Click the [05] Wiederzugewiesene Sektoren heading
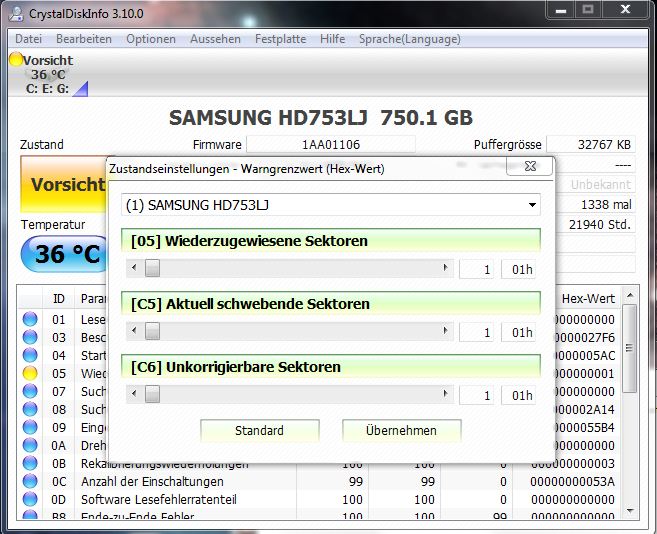This screenshot has width=657, height=534. tap(331, 241)
